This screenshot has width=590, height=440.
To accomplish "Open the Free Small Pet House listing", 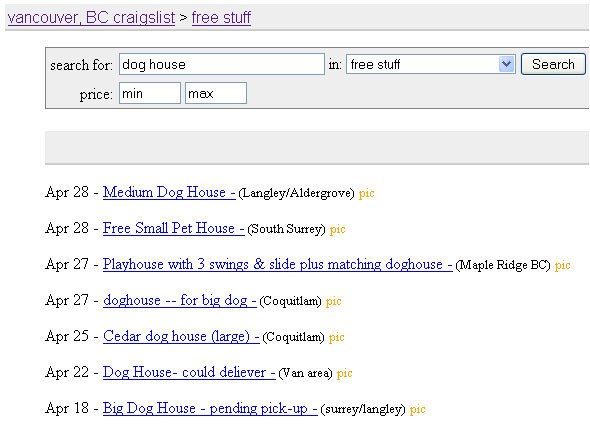I will click(x=173, y=228).
